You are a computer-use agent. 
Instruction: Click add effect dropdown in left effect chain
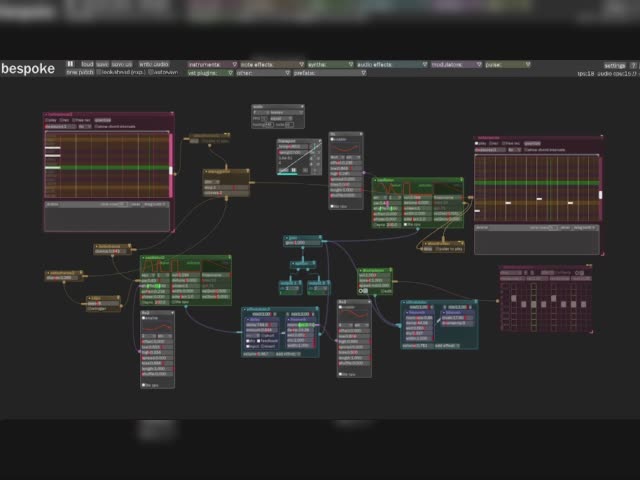(x=288, y=354)
